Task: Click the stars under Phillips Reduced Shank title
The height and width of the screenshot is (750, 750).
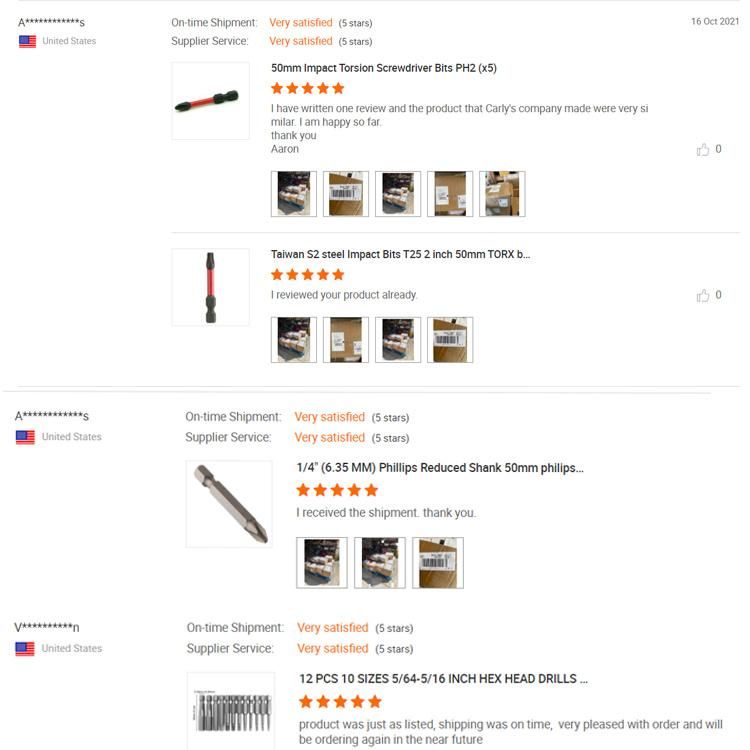Action: click(337, 490)
